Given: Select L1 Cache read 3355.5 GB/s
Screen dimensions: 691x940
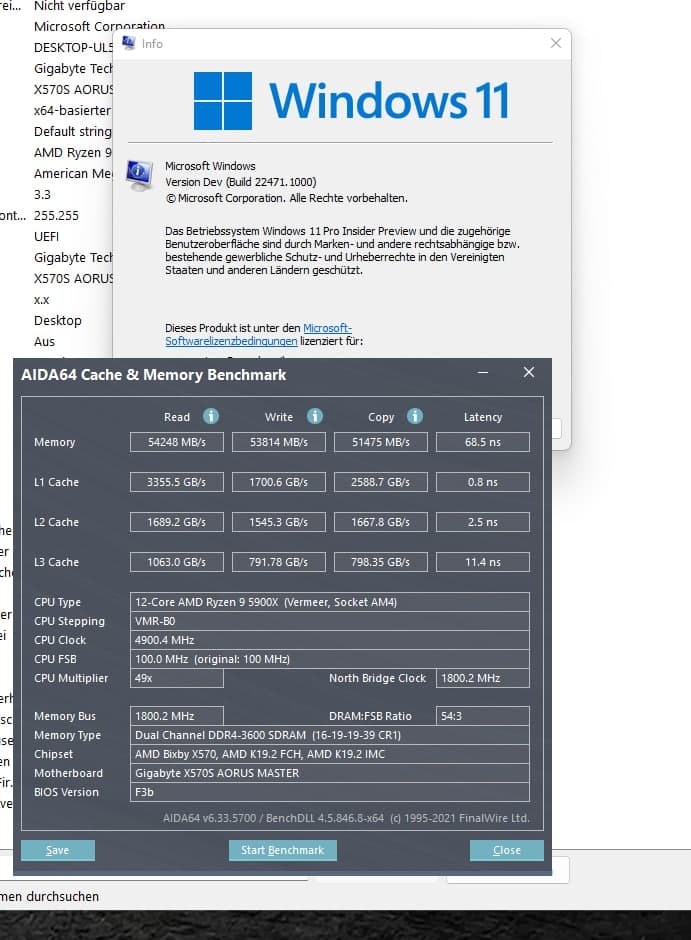Looking at the screenshot, I should [177, 482].
